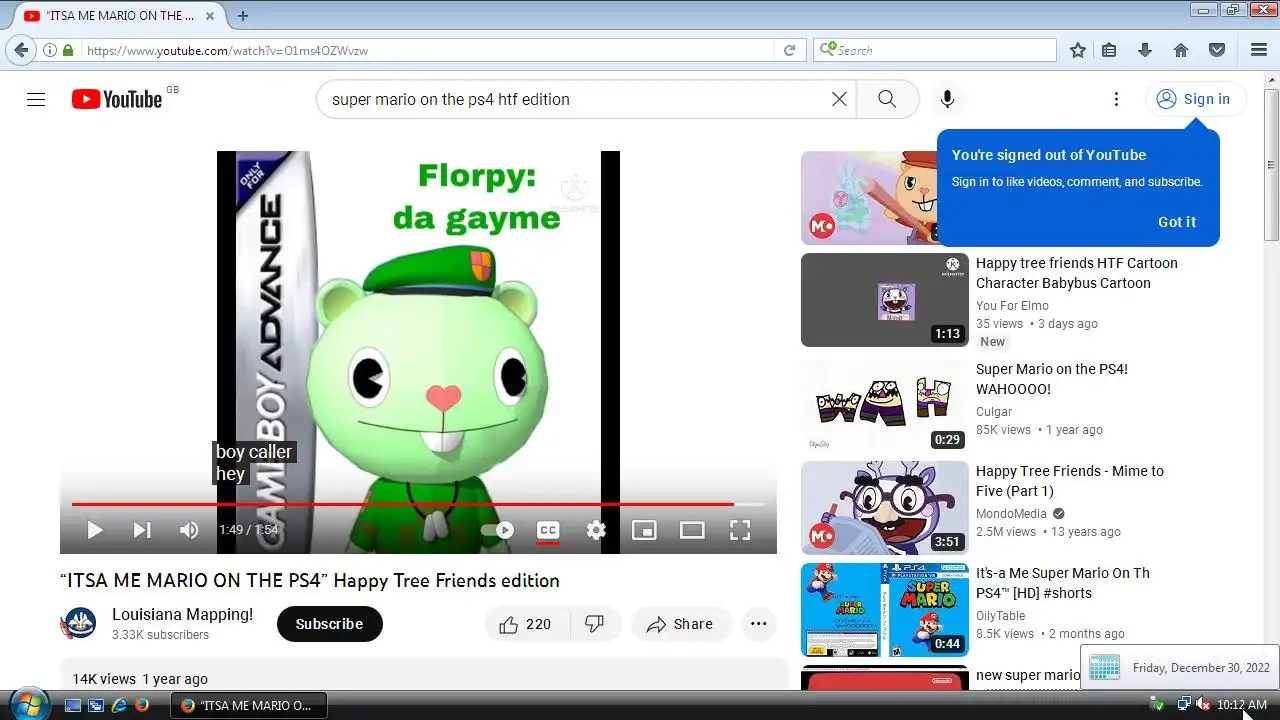Viewport: 1280px width, 720px height.
Task: Switch to theater mode
Action: point(692,530)
